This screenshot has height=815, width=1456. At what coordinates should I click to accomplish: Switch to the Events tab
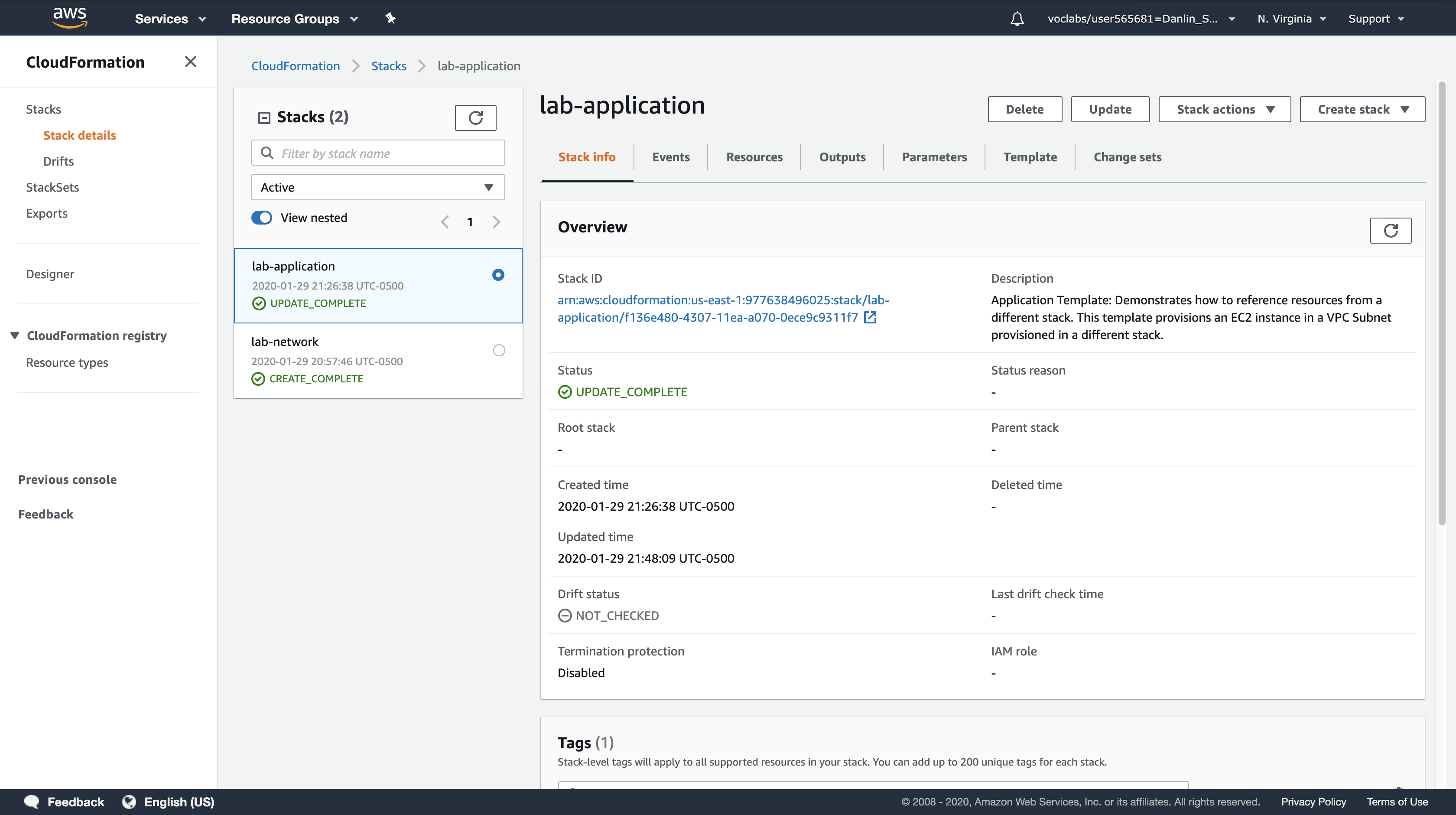click(x=670, y=157)
